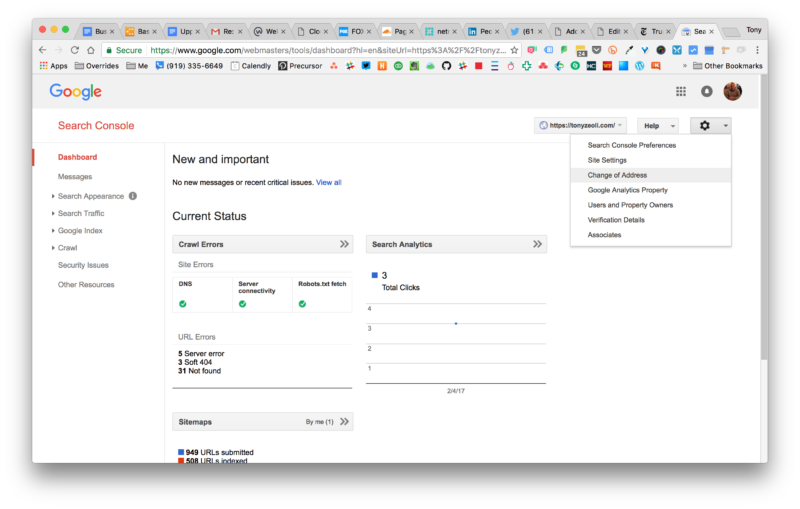Click the Sitemaps double-arrow icon
The image size is (800, 509).
[x=344, y=422]
